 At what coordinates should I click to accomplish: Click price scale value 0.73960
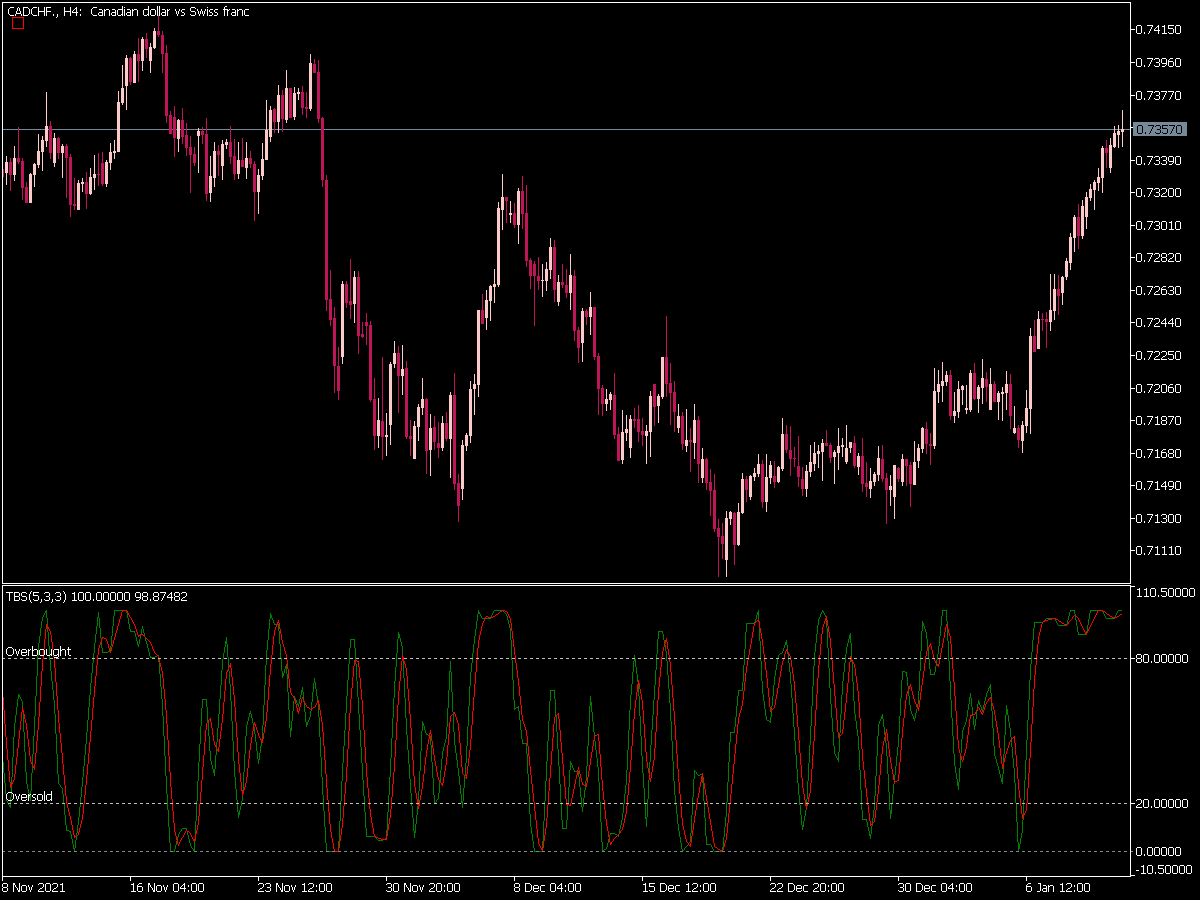1161,62
